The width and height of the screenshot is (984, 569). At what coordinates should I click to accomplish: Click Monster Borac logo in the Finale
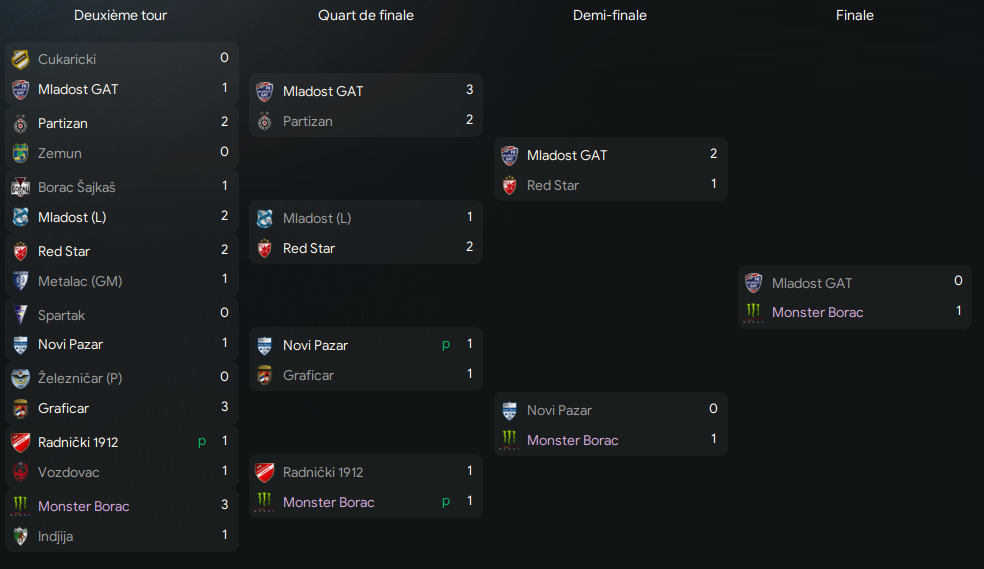[753, 312]
